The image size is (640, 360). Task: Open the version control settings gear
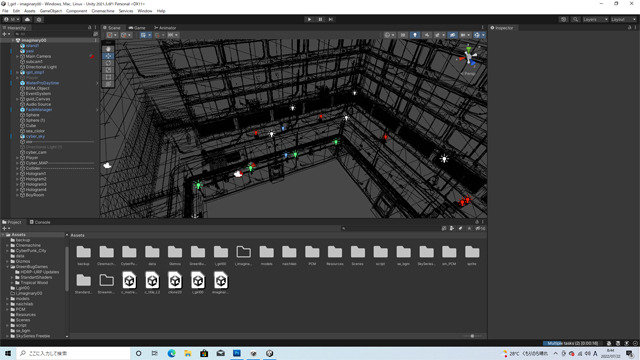click(39, 19)
